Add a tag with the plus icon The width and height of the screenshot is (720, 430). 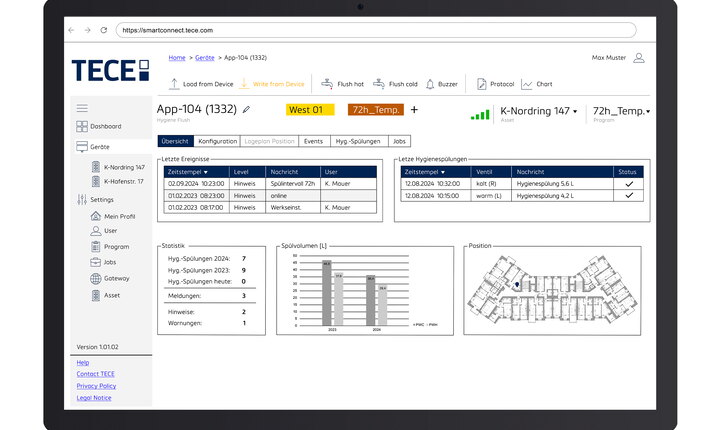click(414, 110)
